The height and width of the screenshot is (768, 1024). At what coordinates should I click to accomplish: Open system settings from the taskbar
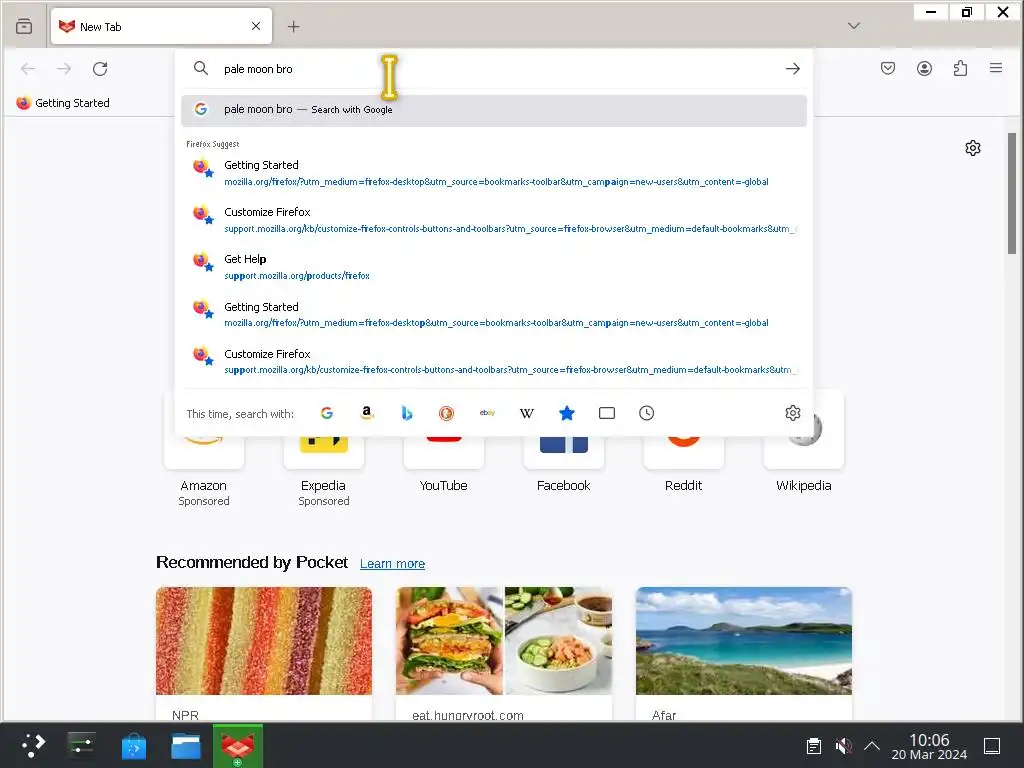(x=82, y=745)
